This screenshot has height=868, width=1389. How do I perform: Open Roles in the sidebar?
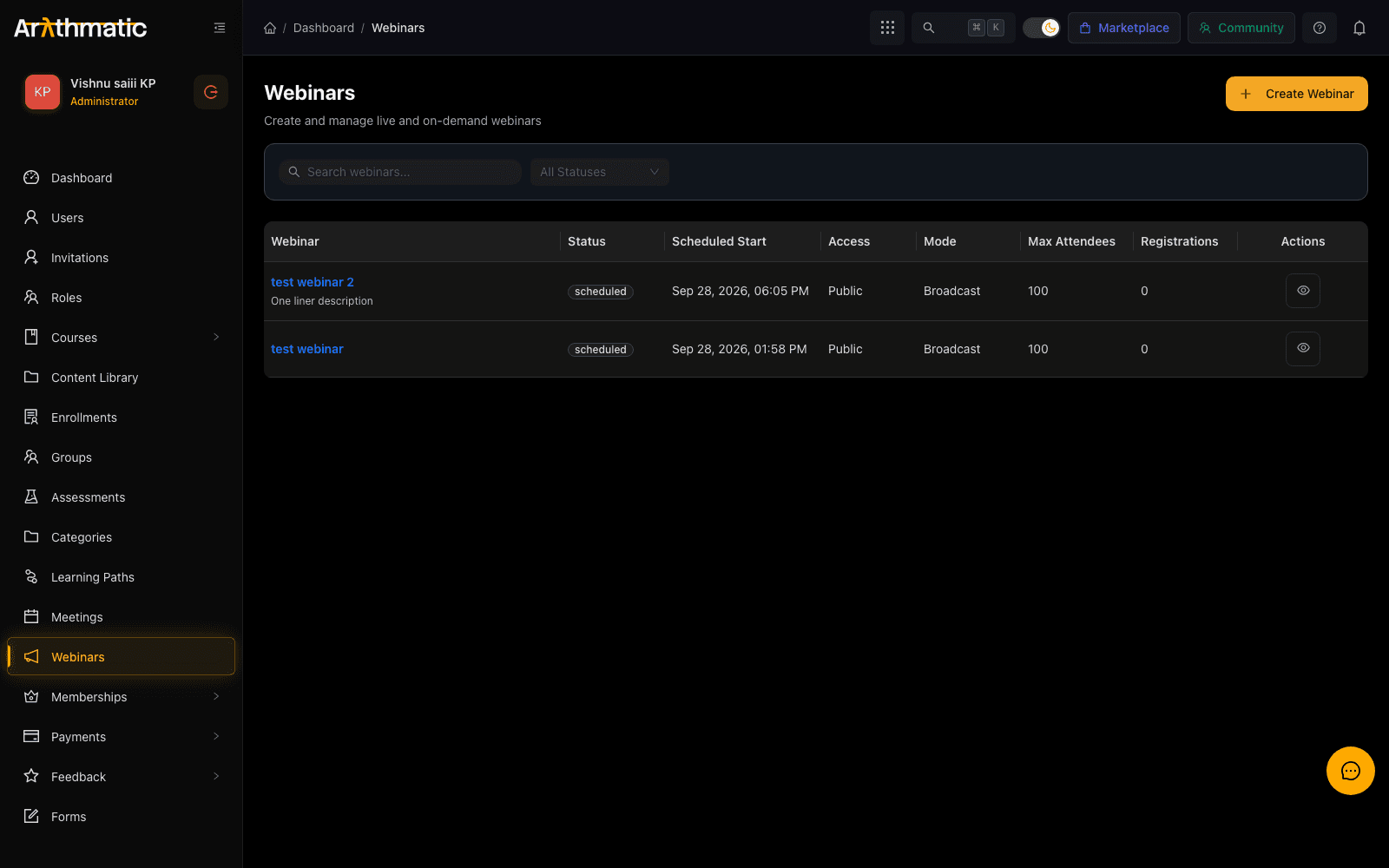pyautogui.click(x=122, y=298)
